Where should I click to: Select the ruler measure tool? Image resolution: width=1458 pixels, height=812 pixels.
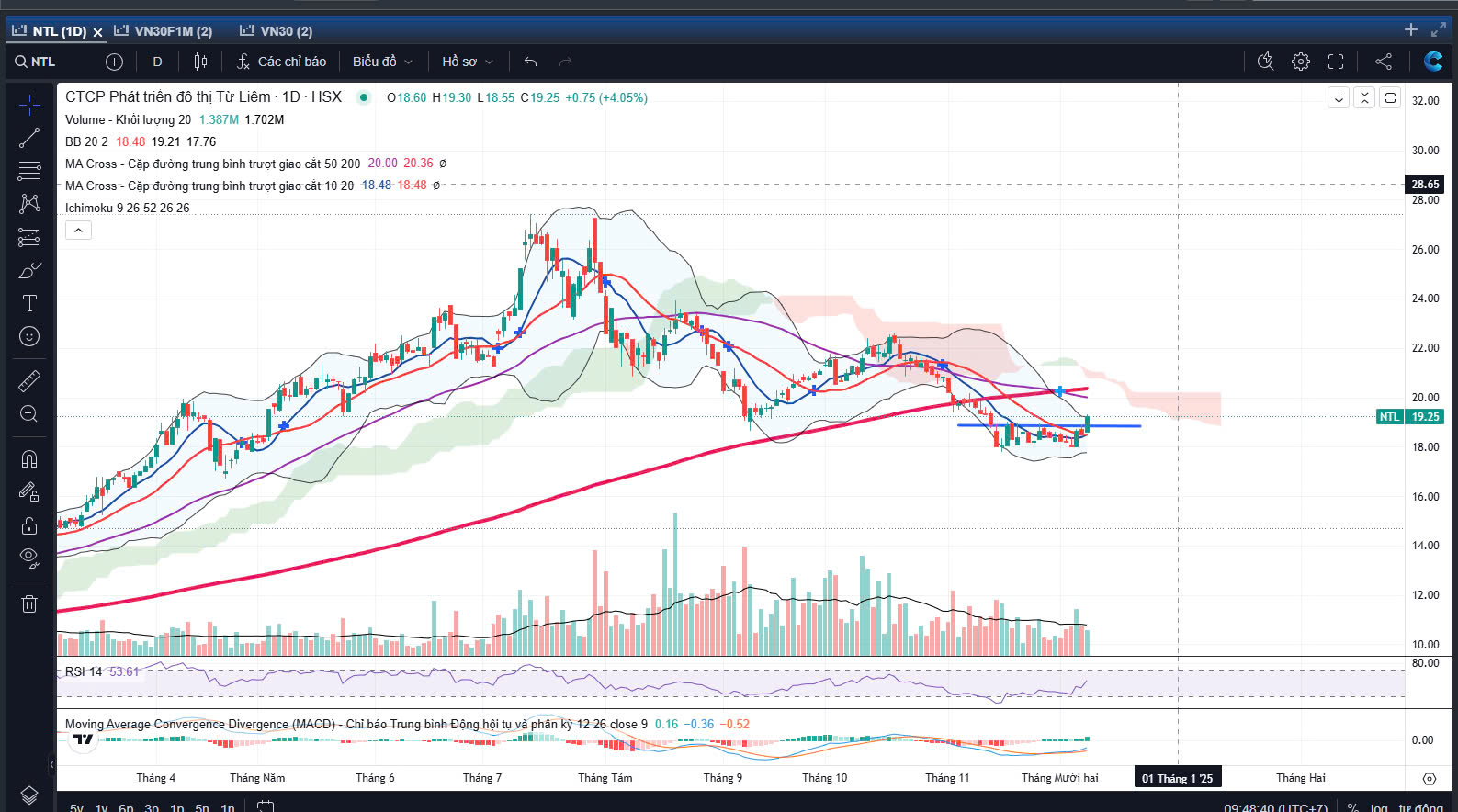coord(29,380)
